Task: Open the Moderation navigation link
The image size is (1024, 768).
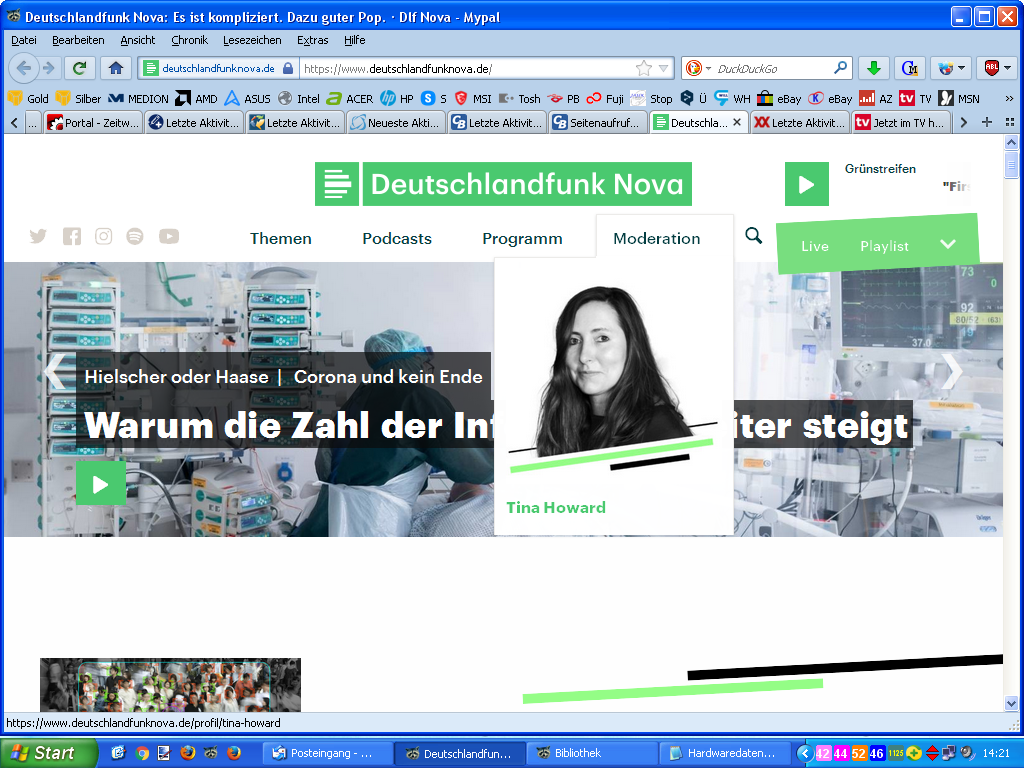Action: [656, 238]
